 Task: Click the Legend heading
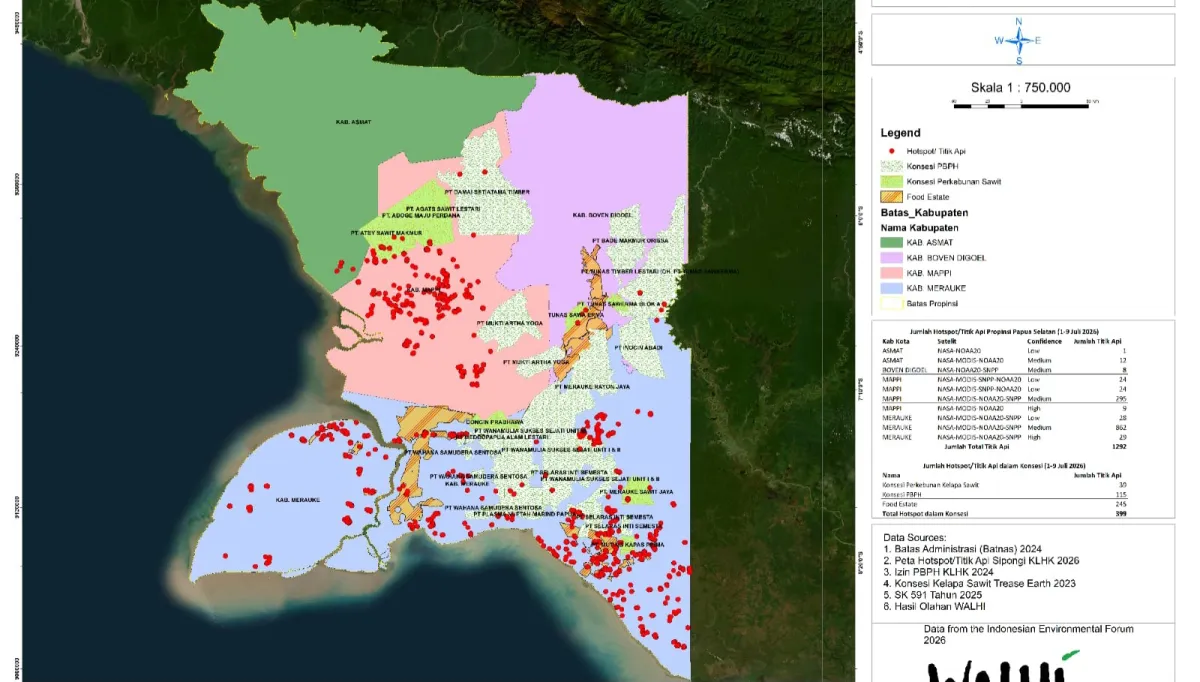pyautogui.click(x=900, y=133)
